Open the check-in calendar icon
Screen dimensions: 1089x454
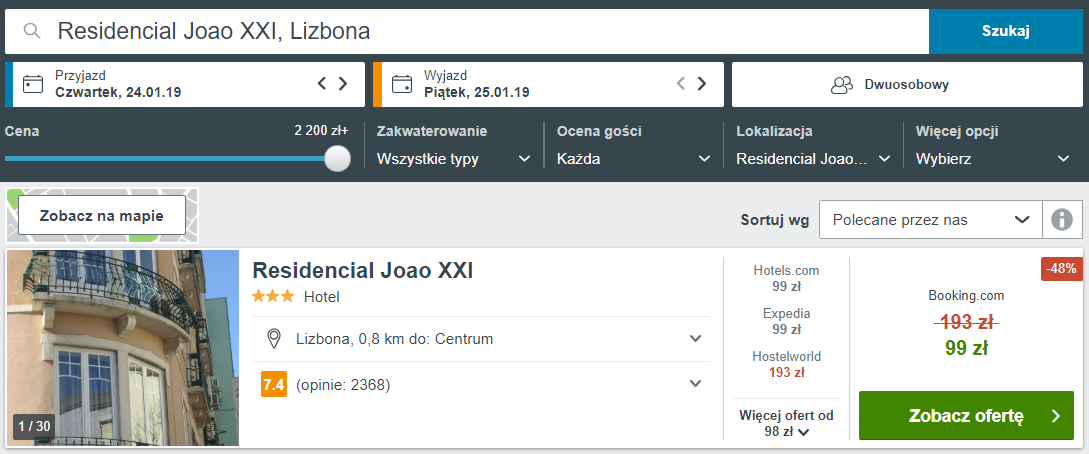tap(33, 84)
